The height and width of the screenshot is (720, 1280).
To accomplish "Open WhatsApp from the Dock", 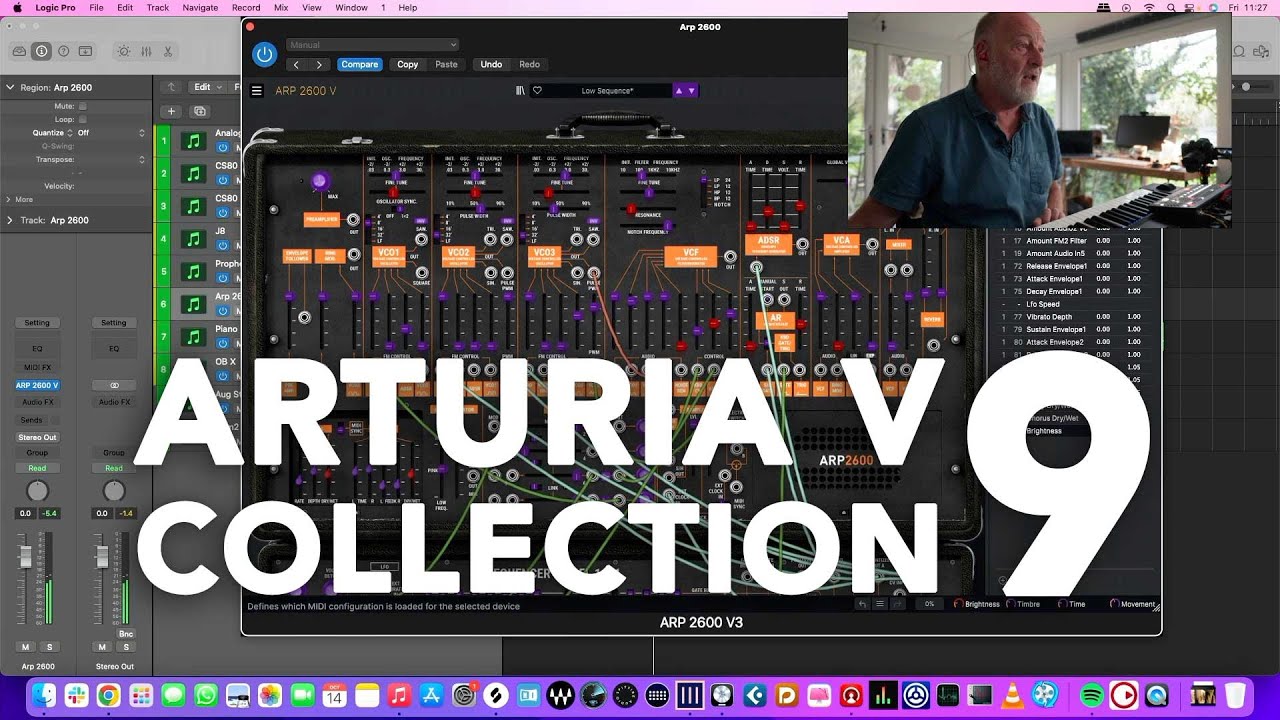I will click(x=206, y=695).
